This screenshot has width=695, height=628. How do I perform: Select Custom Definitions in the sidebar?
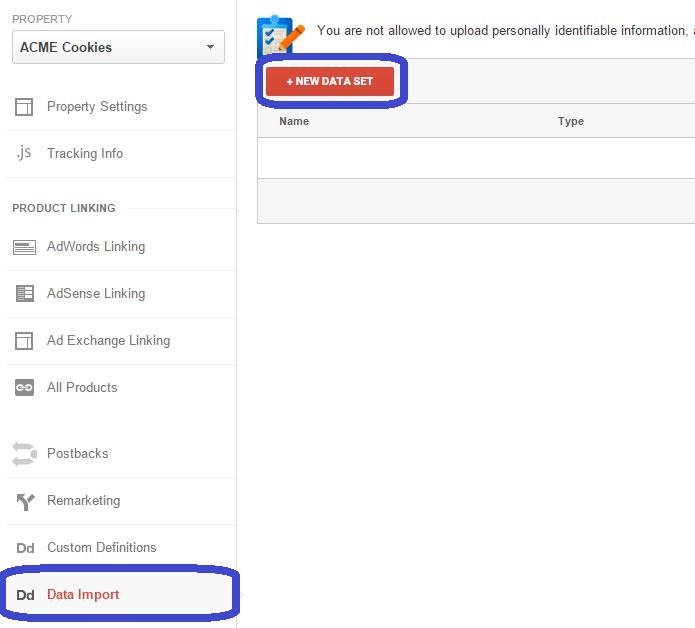(x=102, y=548)
